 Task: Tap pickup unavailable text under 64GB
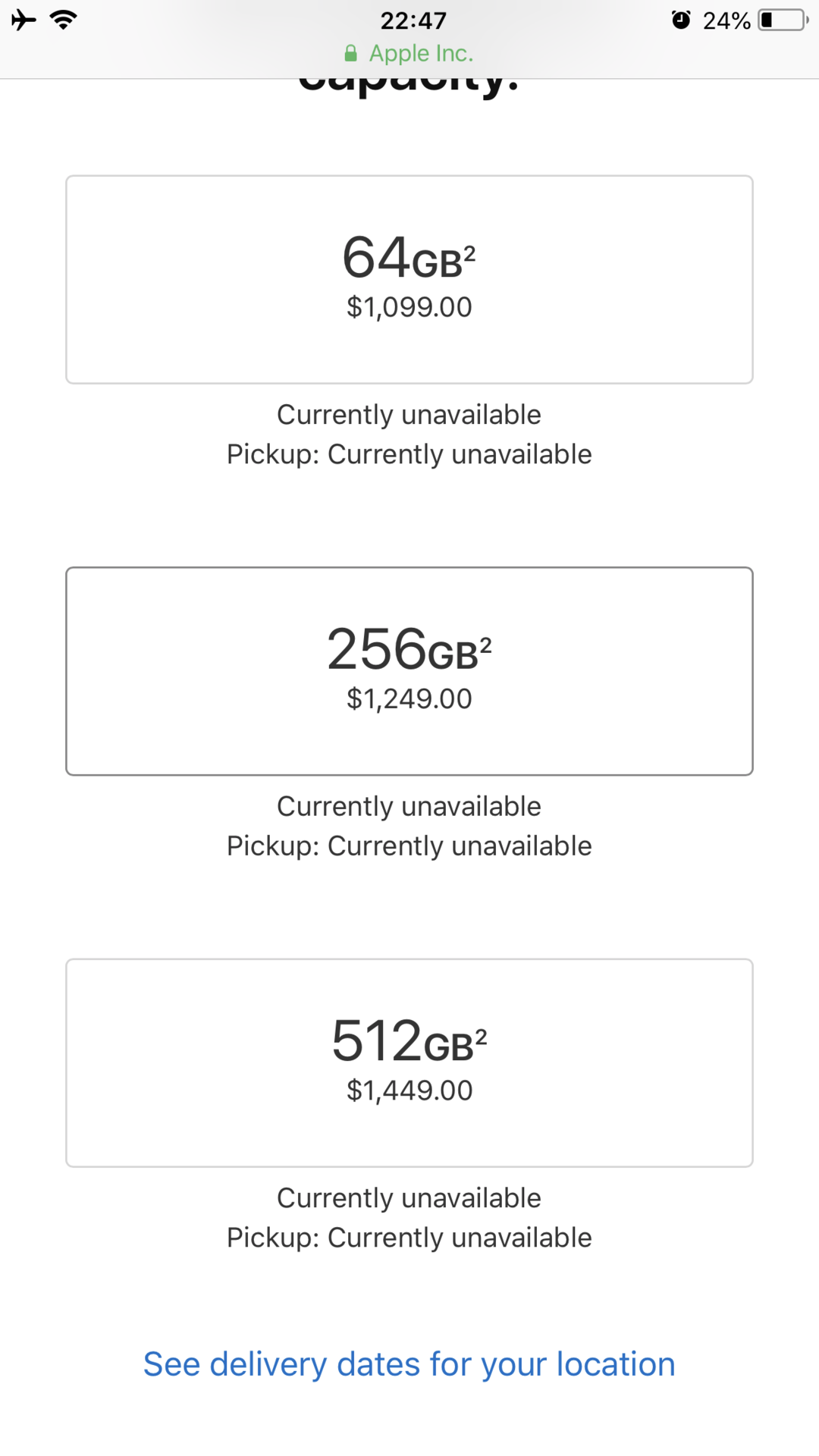[409, 454]
